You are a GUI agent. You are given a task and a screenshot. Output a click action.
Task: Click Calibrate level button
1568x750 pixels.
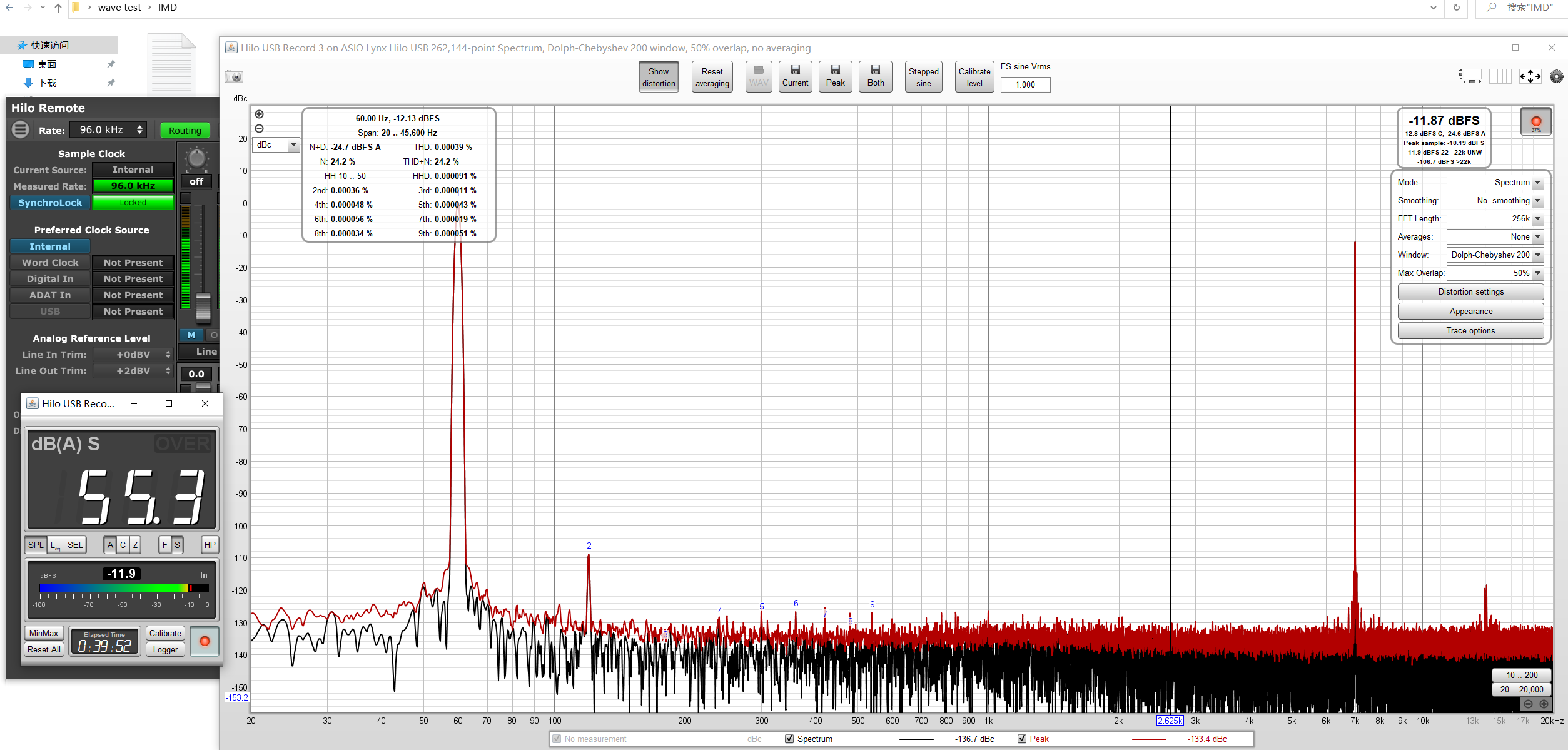tap(974, 77)
